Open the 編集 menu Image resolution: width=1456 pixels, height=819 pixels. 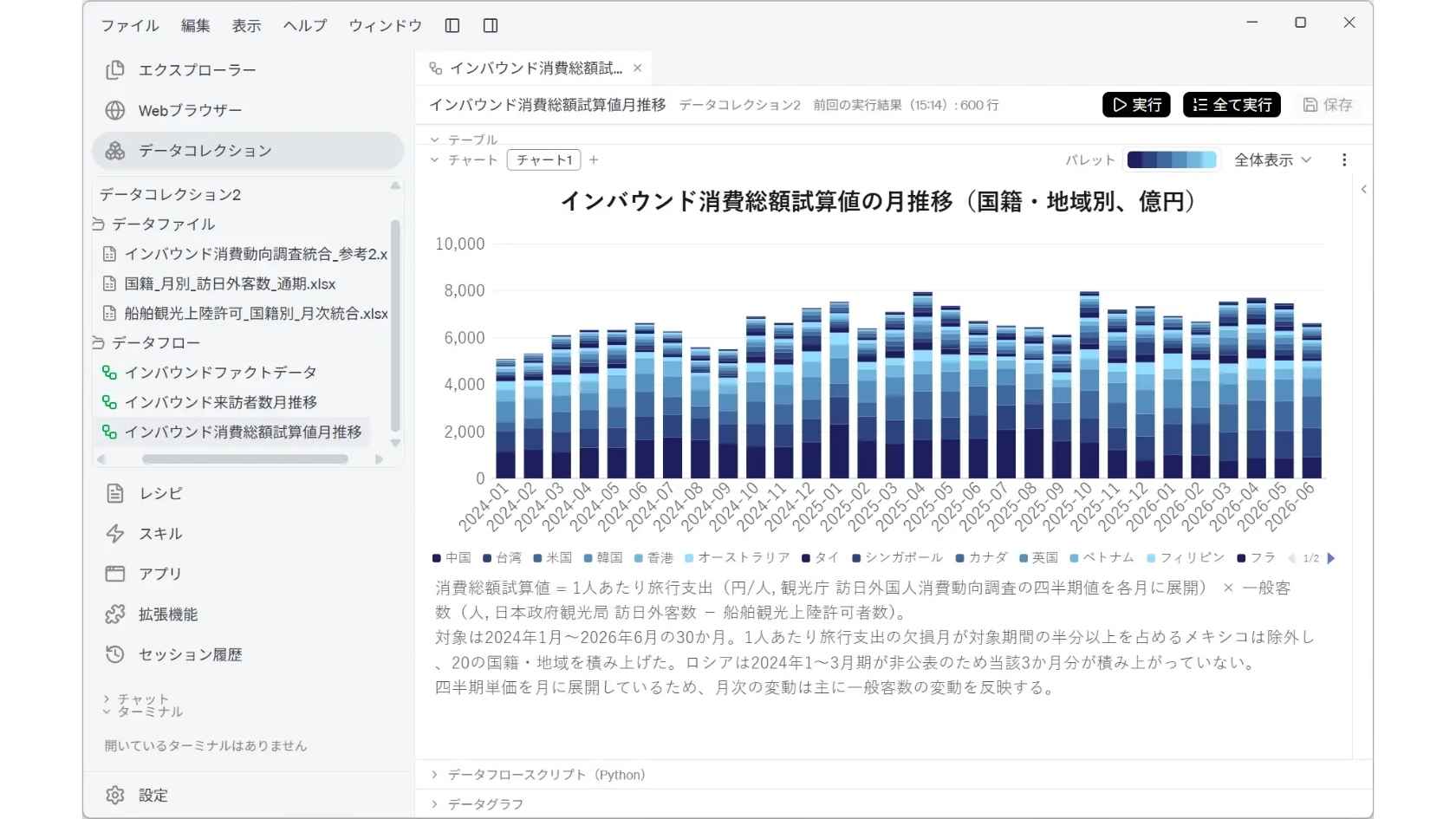coord(196,26)
